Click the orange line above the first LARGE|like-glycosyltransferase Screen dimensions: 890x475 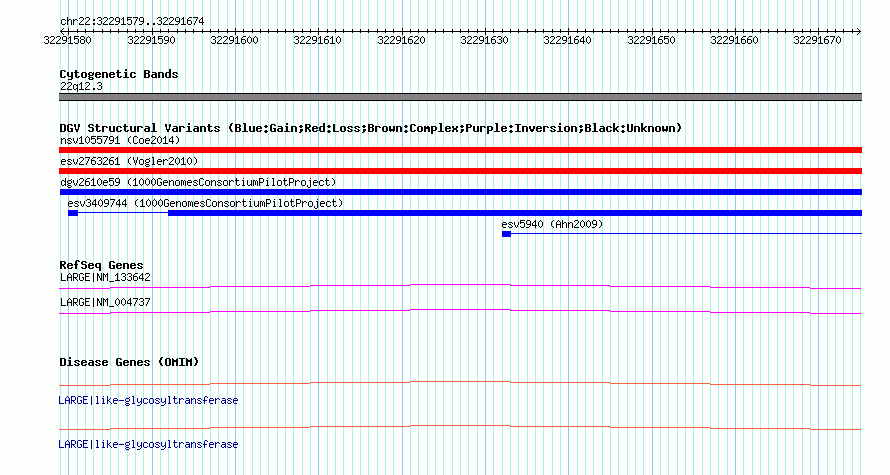[460, 384]
